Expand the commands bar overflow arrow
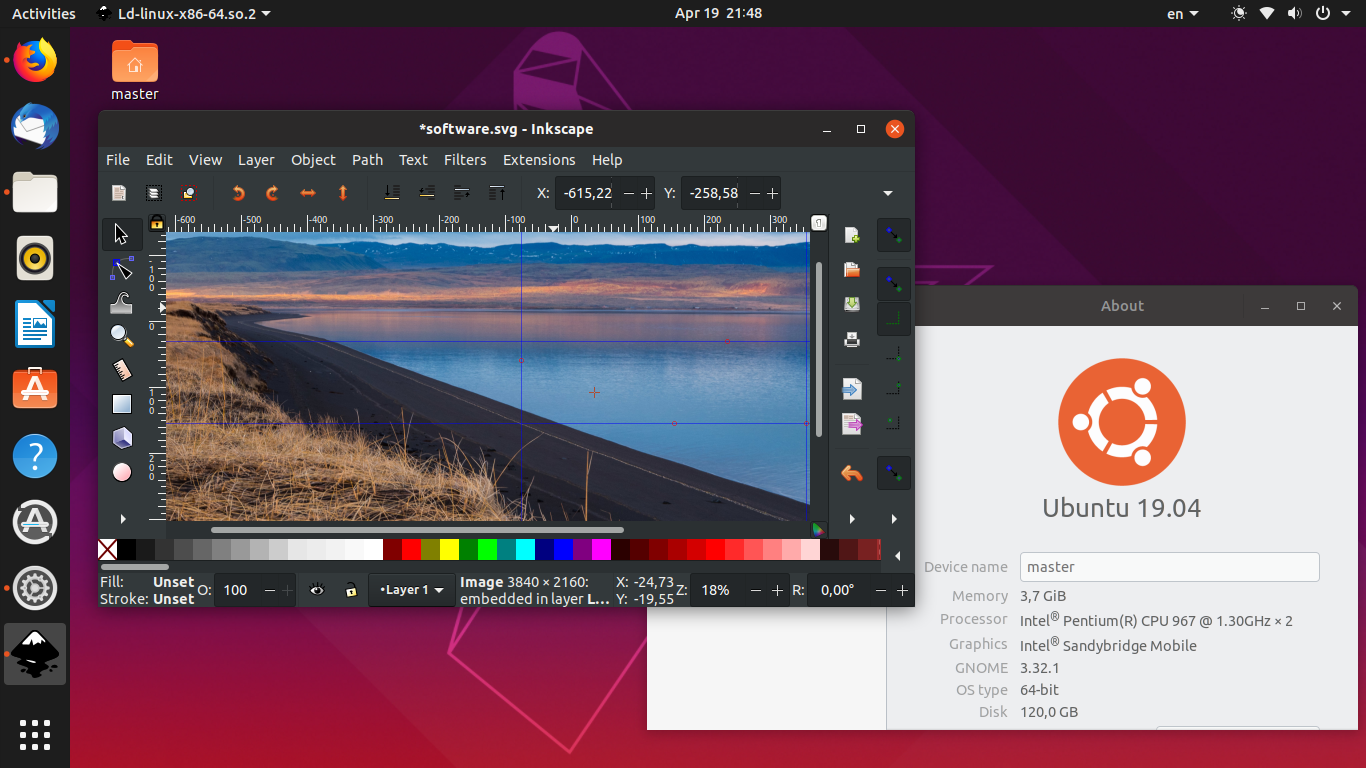 click(x=852, y=519)
